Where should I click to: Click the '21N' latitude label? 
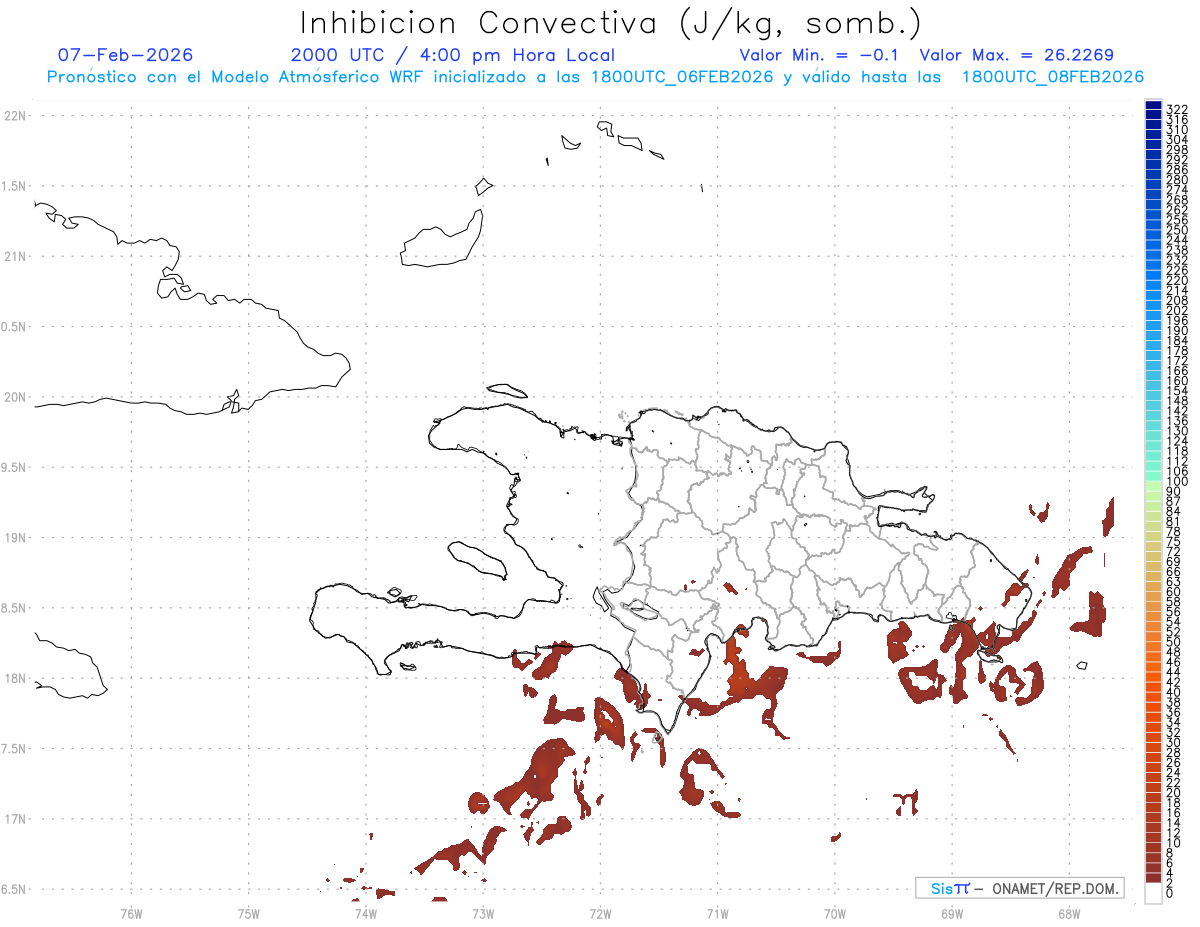tap(15, 257)
